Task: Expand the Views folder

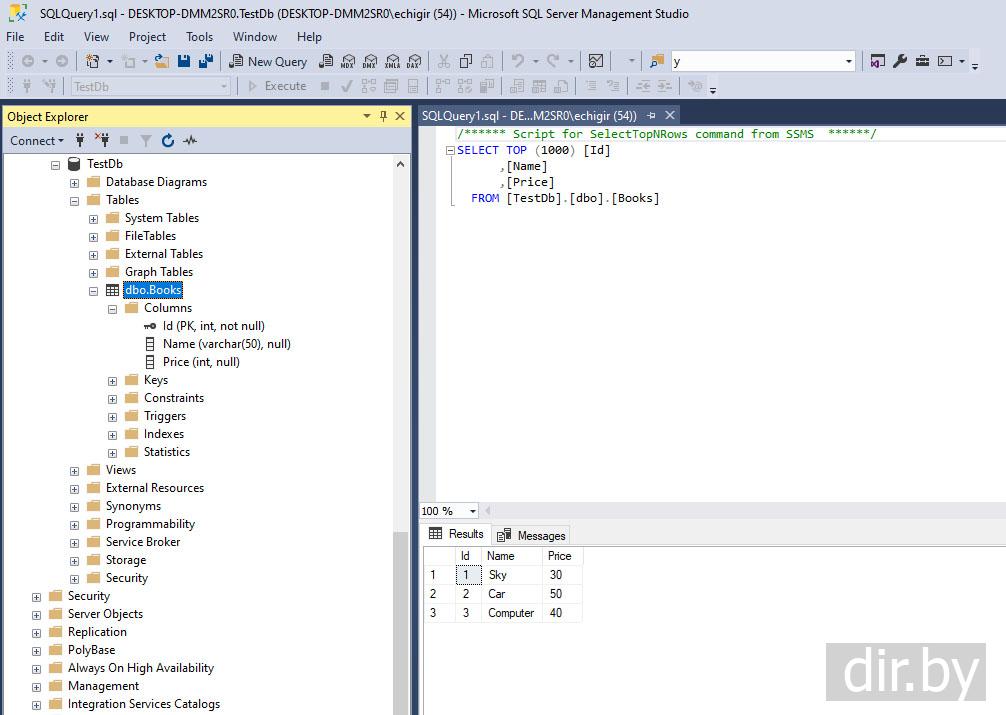Action: 74,470
